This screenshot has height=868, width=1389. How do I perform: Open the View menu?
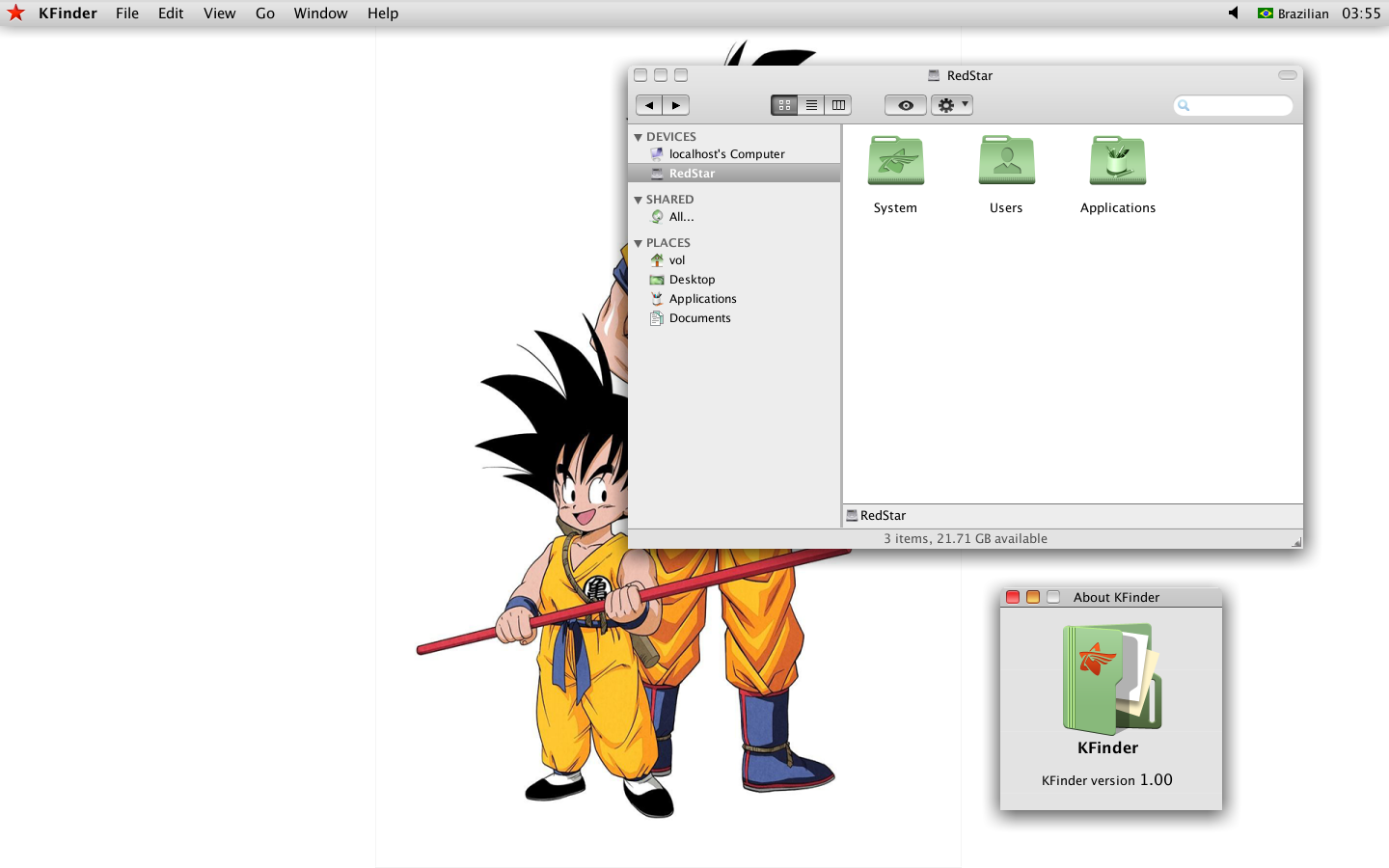click(x=220, y=14)
